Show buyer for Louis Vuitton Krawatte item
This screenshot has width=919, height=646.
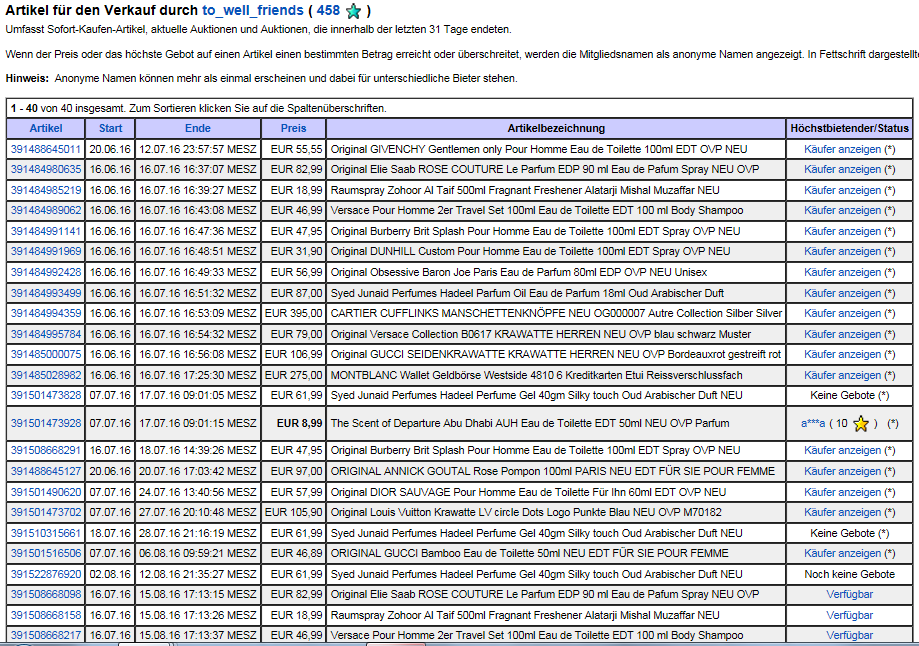842,512
